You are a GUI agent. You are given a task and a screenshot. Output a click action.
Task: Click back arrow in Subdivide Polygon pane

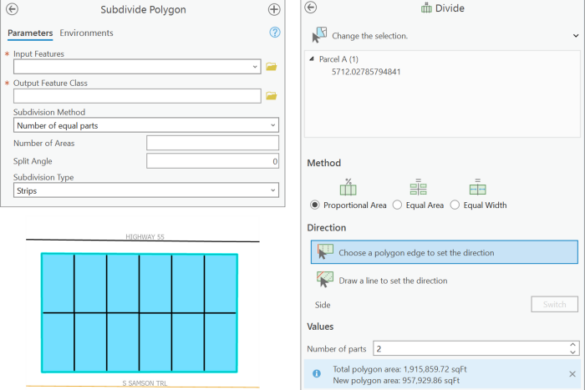tap(12, 9)
